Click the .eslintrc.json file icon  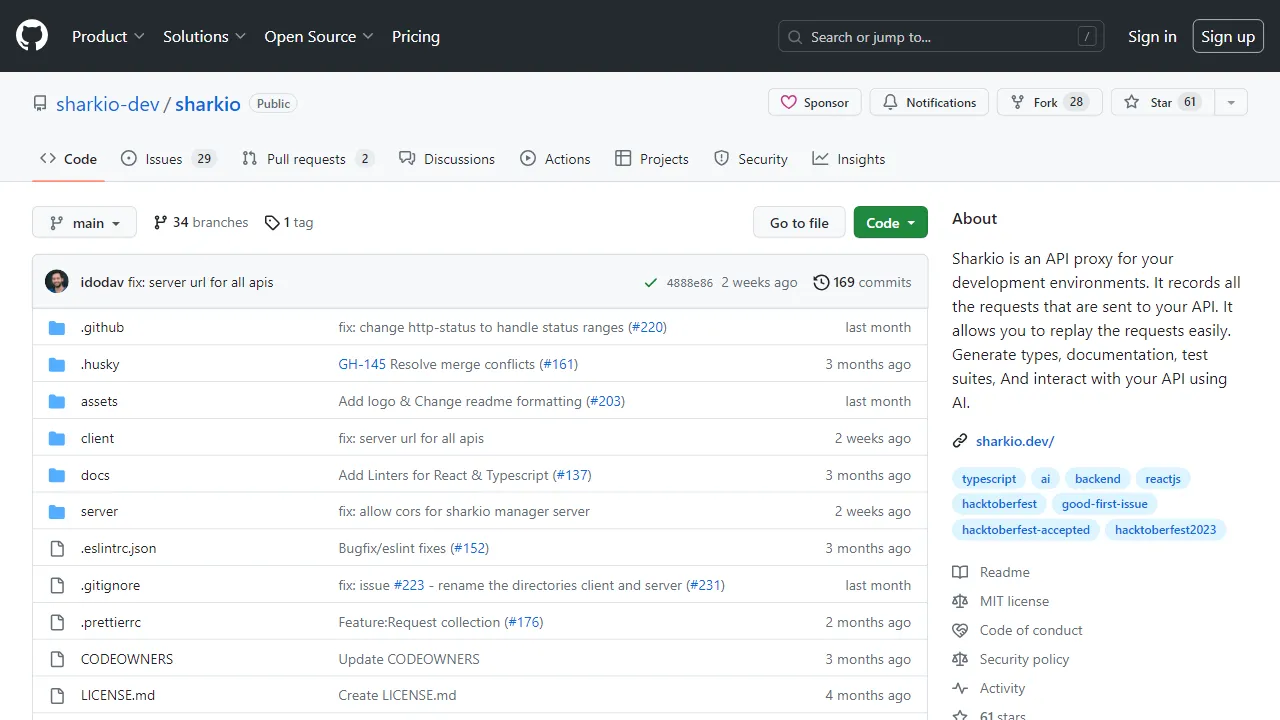pyautogui.click(x=57, y=548)
